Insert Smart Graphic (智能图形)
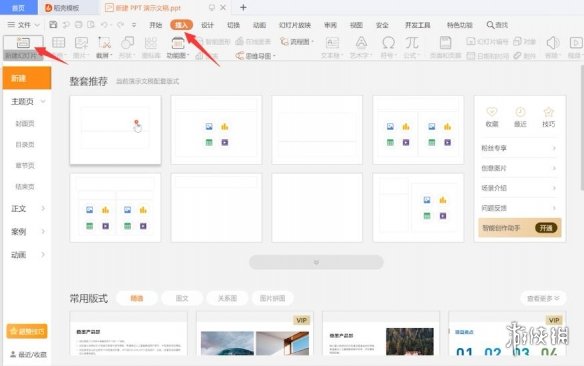This screenshot has height=366, width=584. point(213,41)
